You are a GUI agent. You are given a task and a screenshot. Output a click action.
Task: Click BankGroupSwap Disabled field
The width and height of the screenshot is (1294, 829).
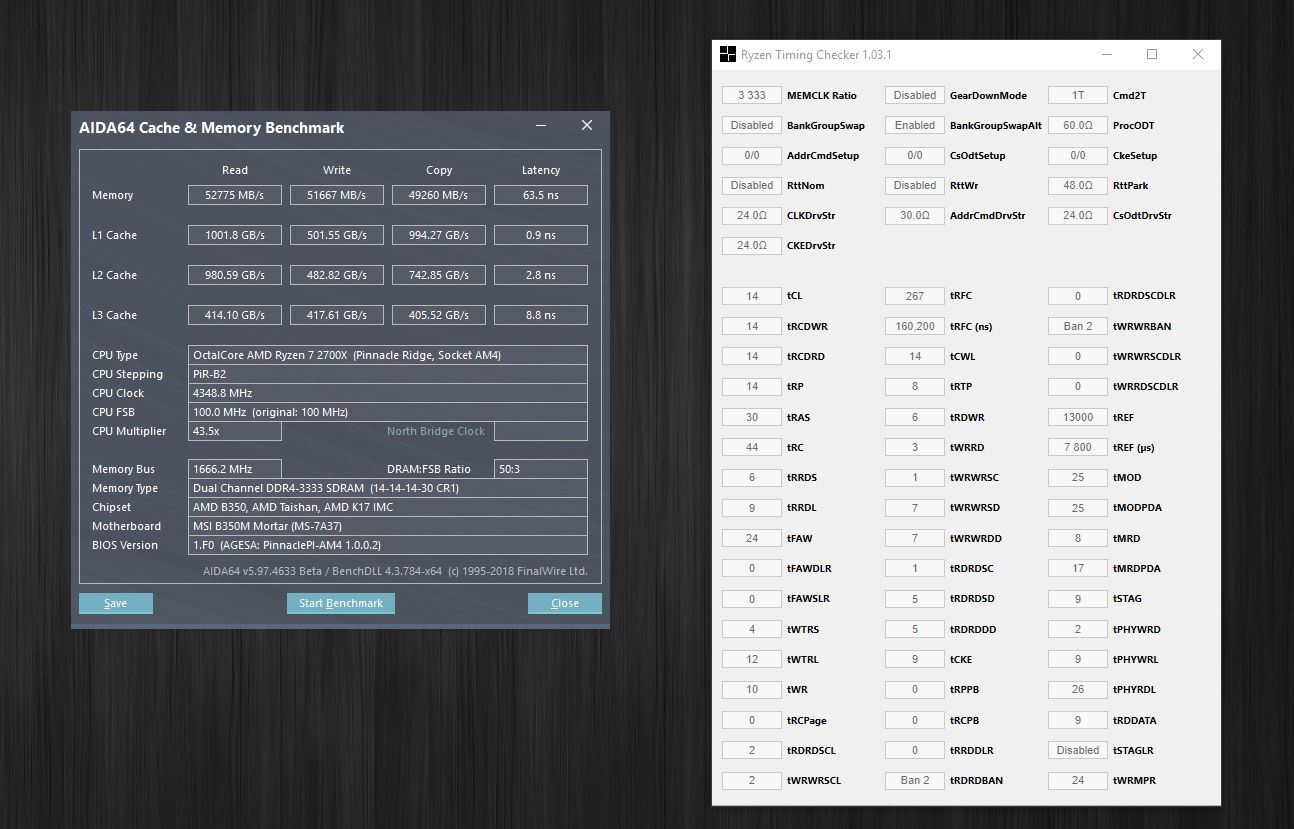752,125
